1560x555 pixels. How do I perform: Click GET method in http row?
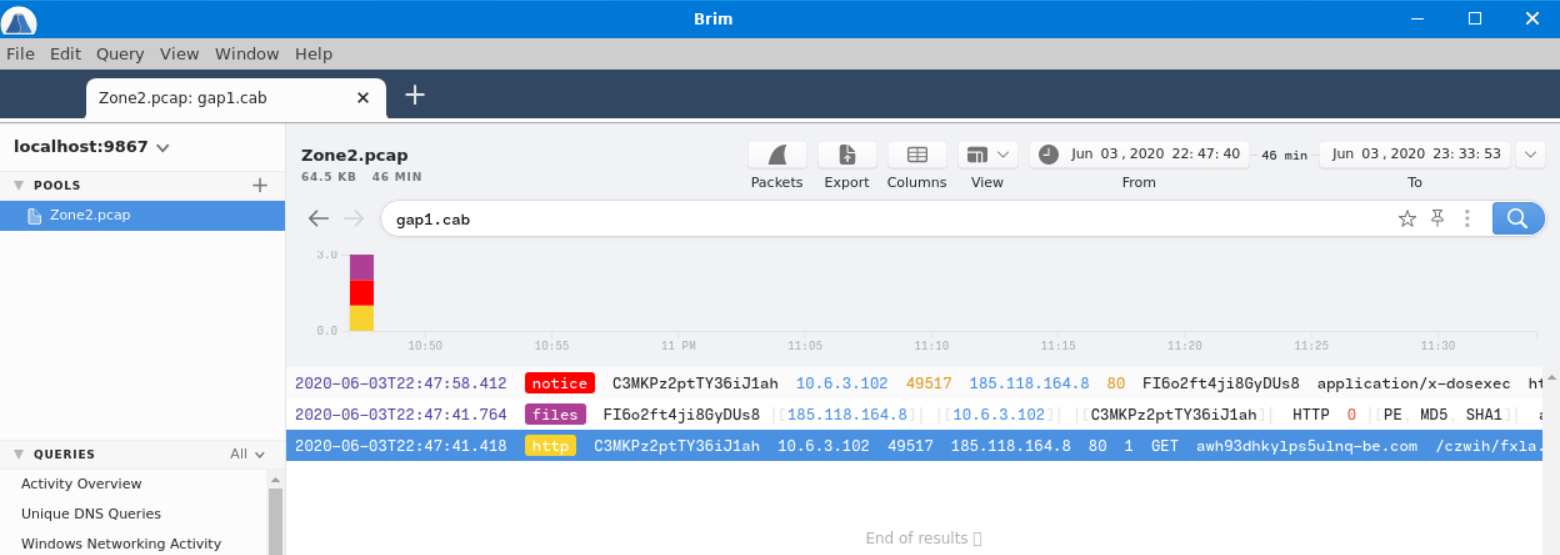[1165, 446]
